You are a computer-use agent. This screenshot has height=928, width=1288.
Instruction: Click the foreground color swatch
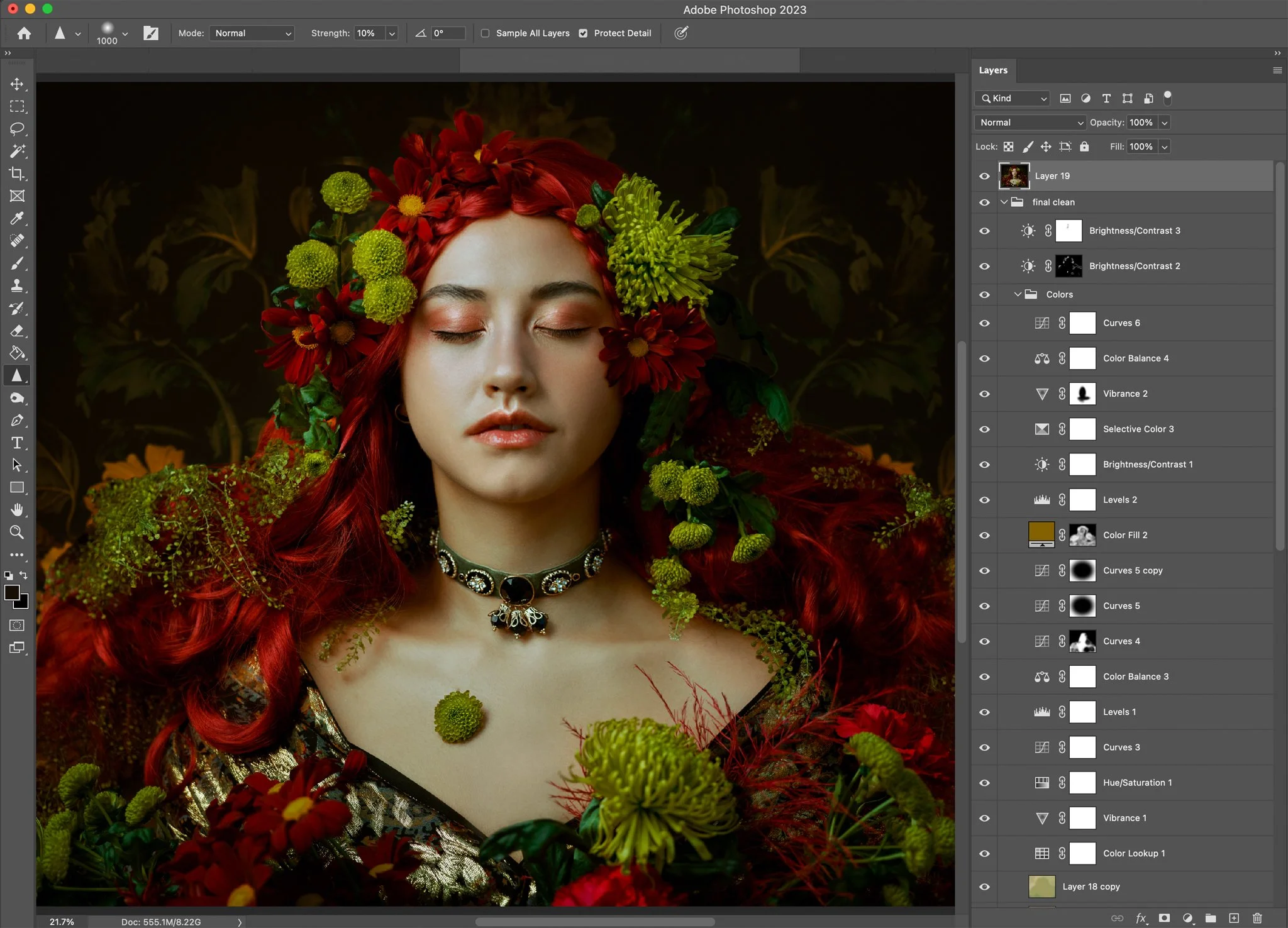[11, 592]
